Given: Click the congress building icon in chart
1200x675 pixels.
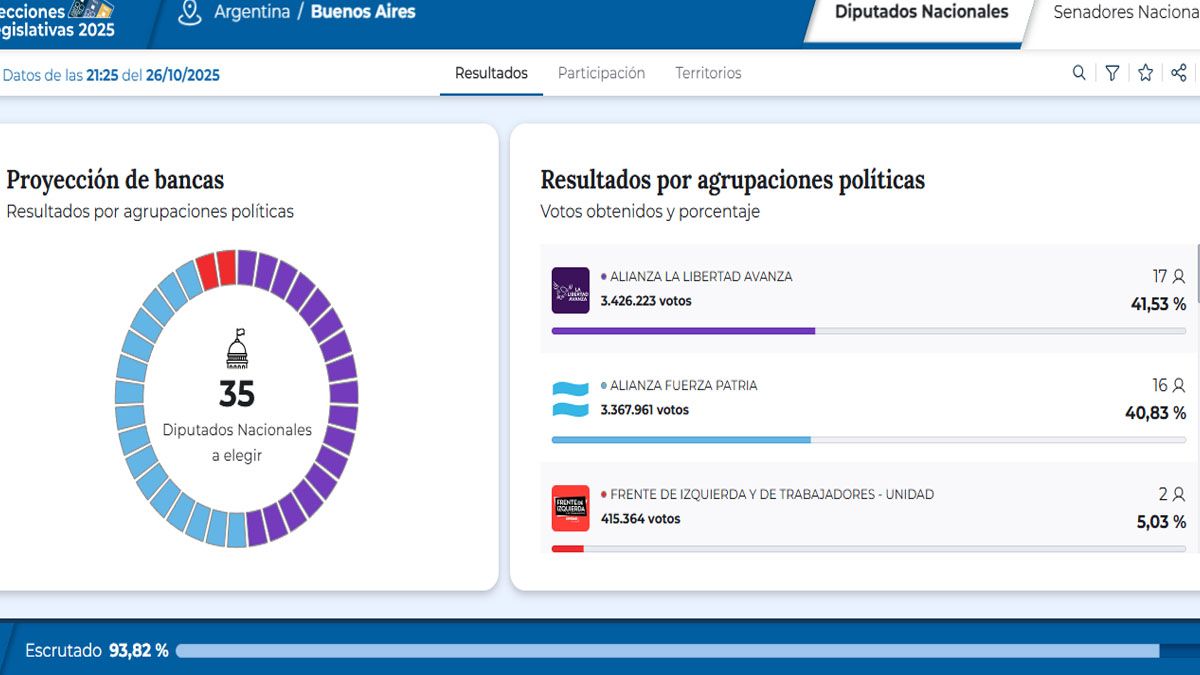Looking at the screenshot, I should coord(237,349).
